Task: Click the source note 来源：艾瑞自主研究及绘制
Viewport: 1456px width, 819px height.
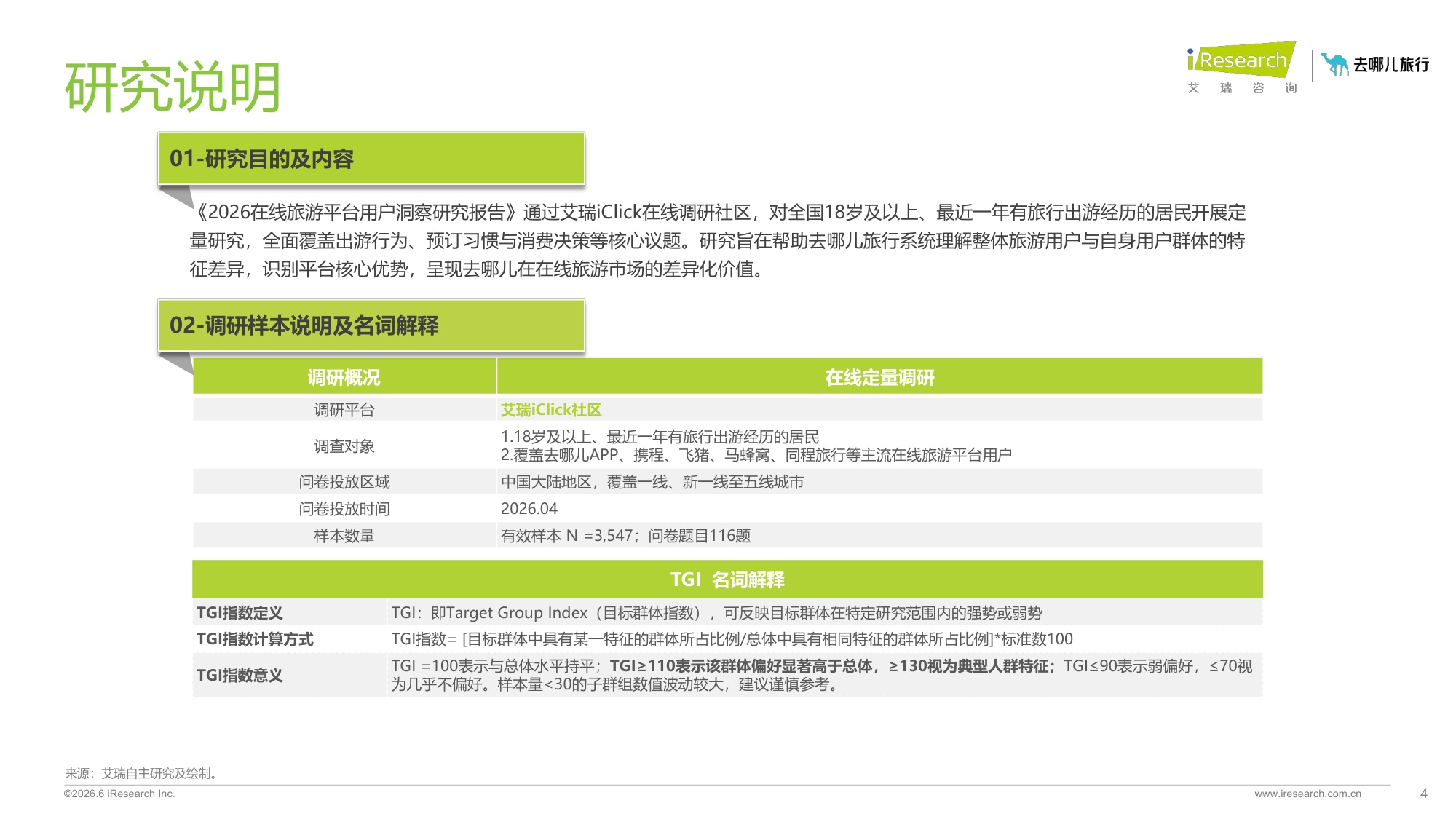Action: pyautogui.click(x=142, y=773)
